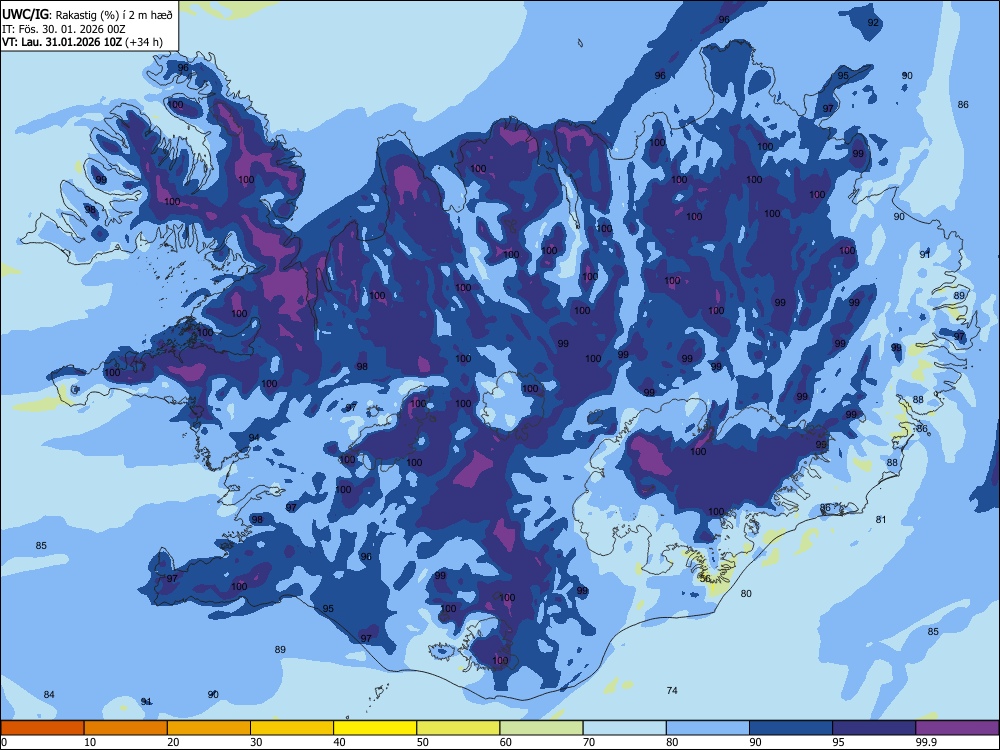This screenshot has height=750, width=1000.
Task: Click the legend tick label '70'
Action: pos(589,742)
